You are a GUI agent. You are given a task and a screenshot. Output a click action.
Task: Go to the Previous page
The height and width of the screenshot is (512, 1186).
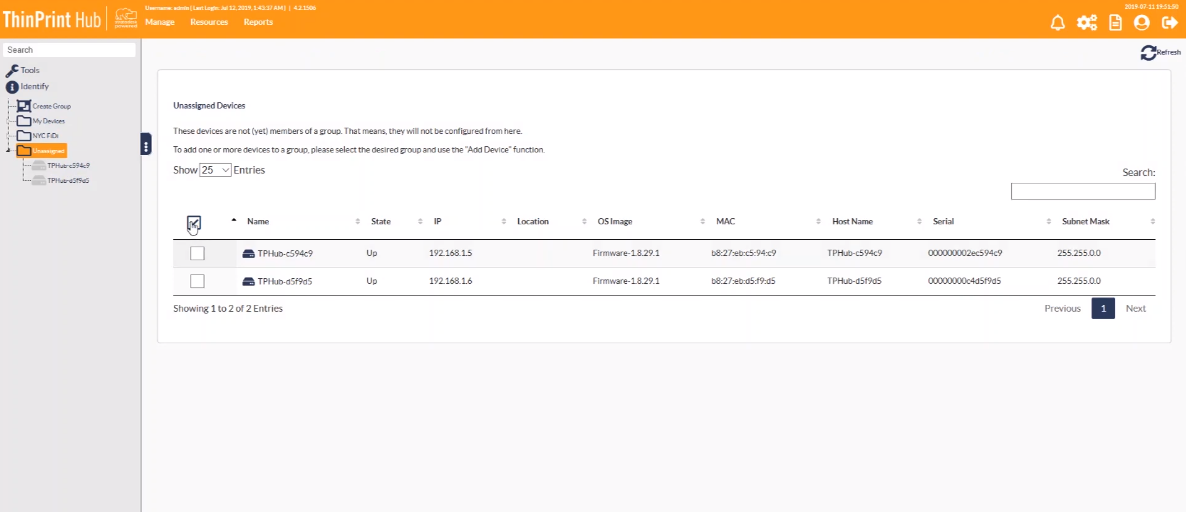click(x=1062, y=309)
